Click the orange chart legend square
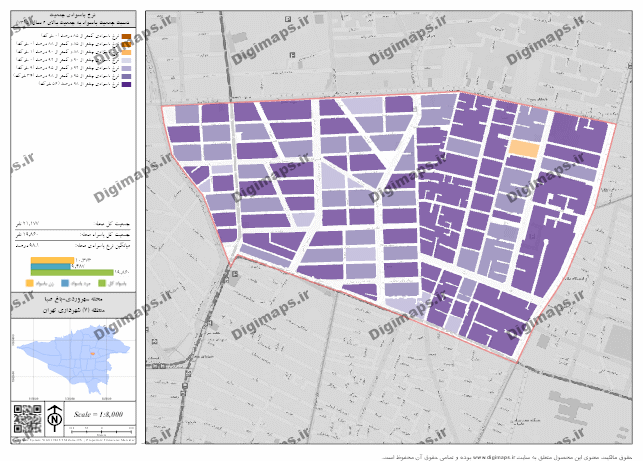The height and width of the screenshot is (461, 643). coord(30,283)
